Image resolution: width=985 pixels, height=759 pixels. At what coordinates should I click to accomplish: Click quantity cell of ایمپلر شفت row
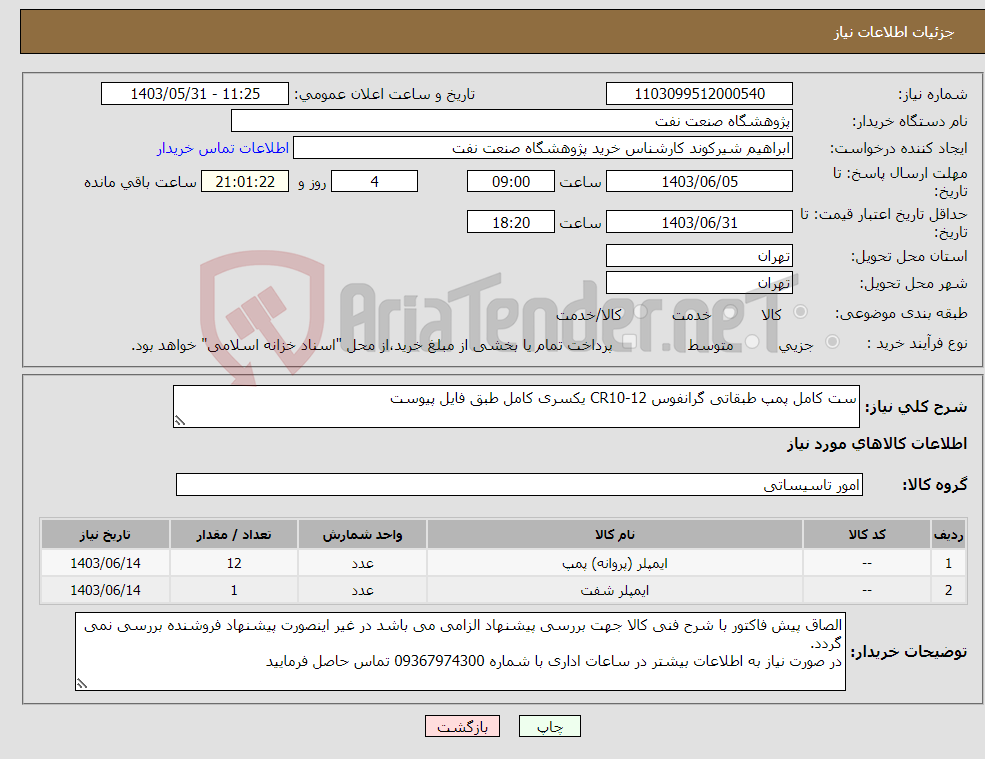pyautogui.click(x=234, y=591)
